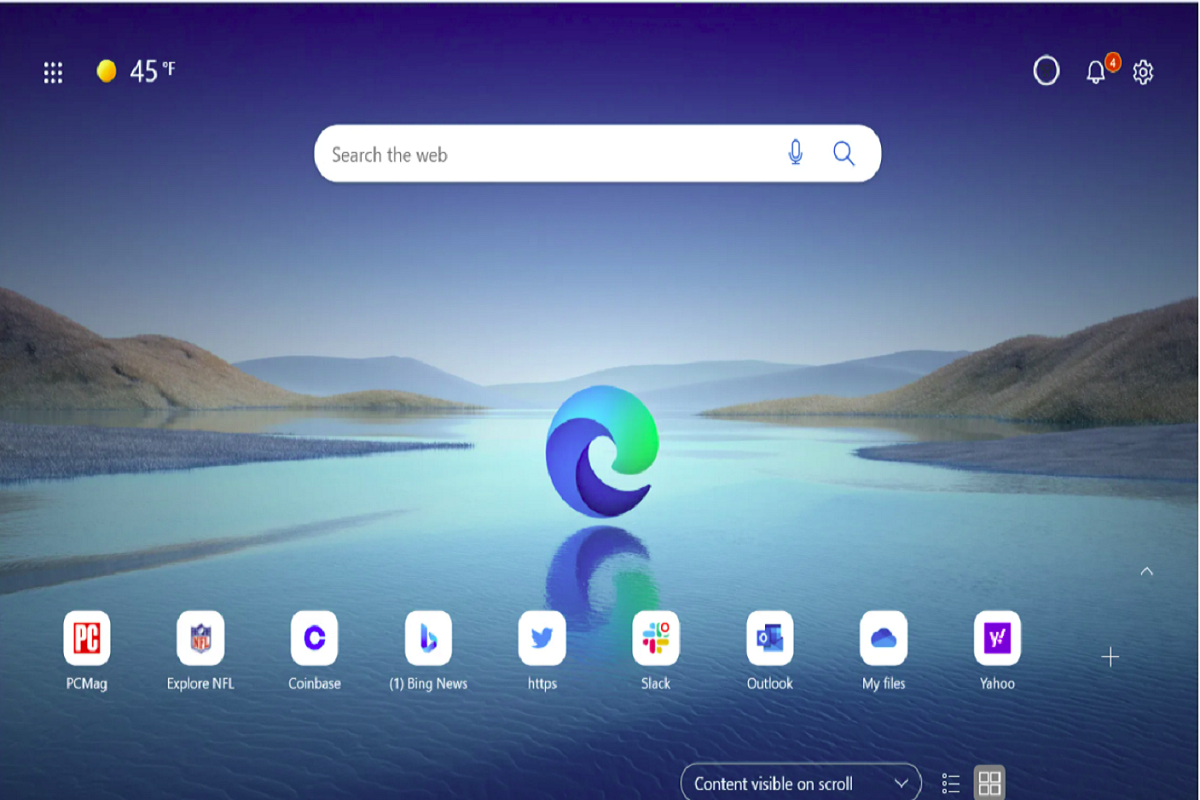
Task: Click the PCMag label text
Action: (x=87, y=684)
